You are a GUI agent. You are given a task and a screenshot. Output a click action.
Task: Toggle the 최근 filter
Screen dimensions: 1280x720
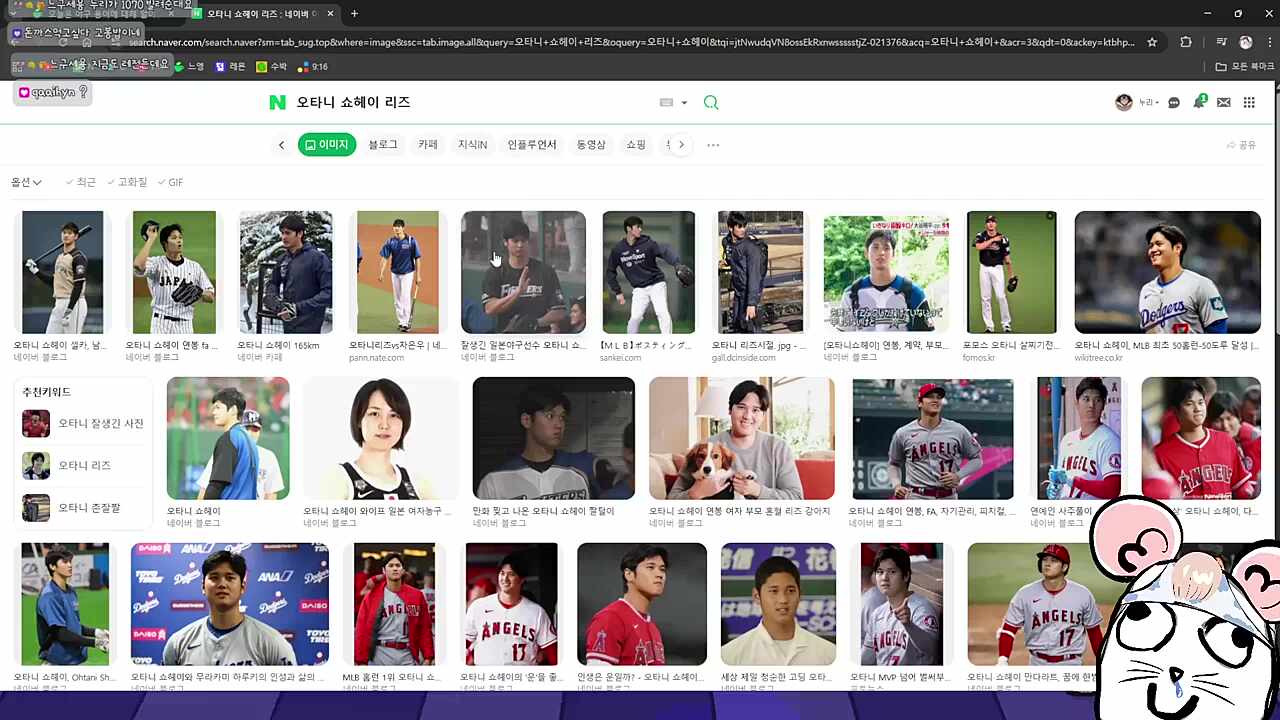pyautogui.click(x=81, y=182)
